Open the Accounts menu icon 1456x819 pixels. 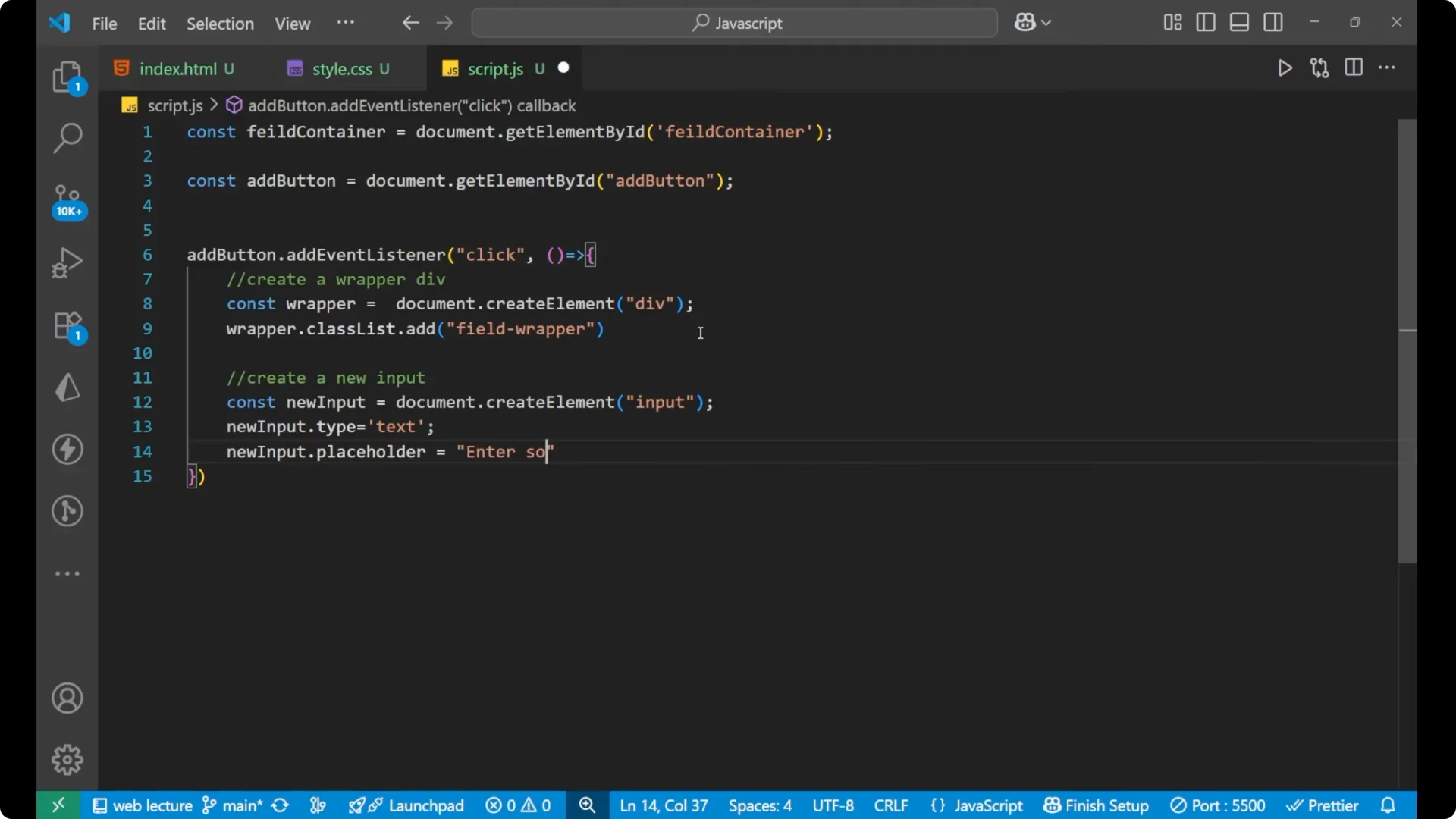[67, 698]
